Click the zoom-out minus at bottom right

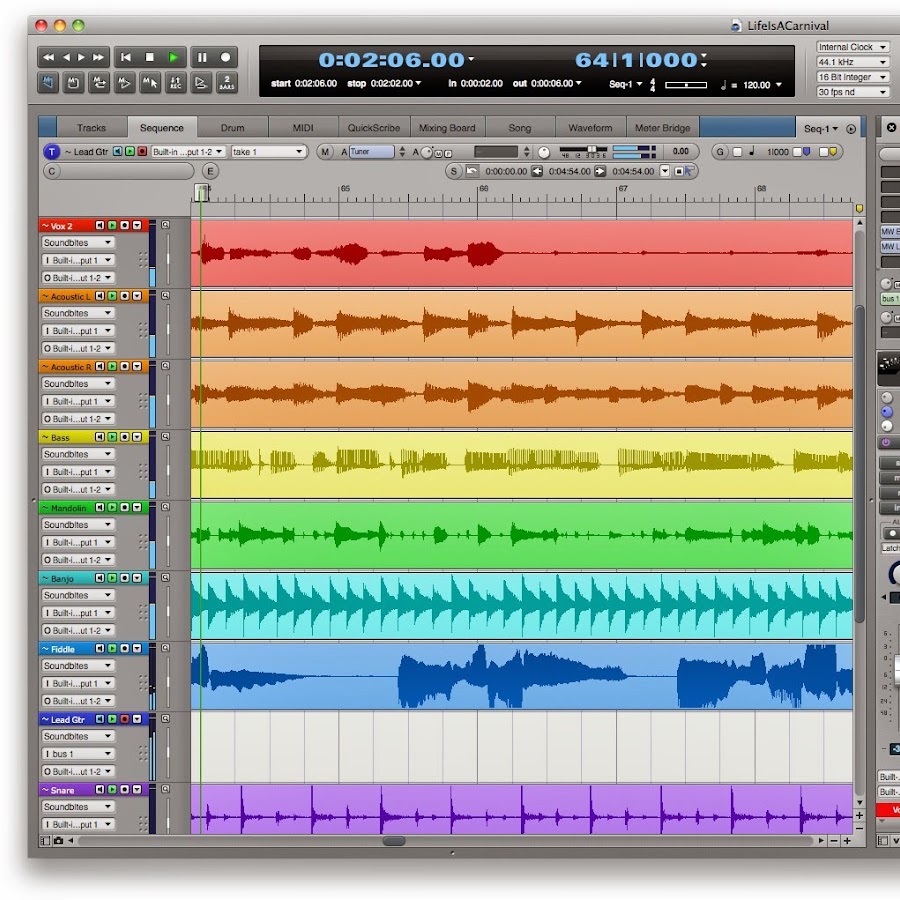point(834,841)
